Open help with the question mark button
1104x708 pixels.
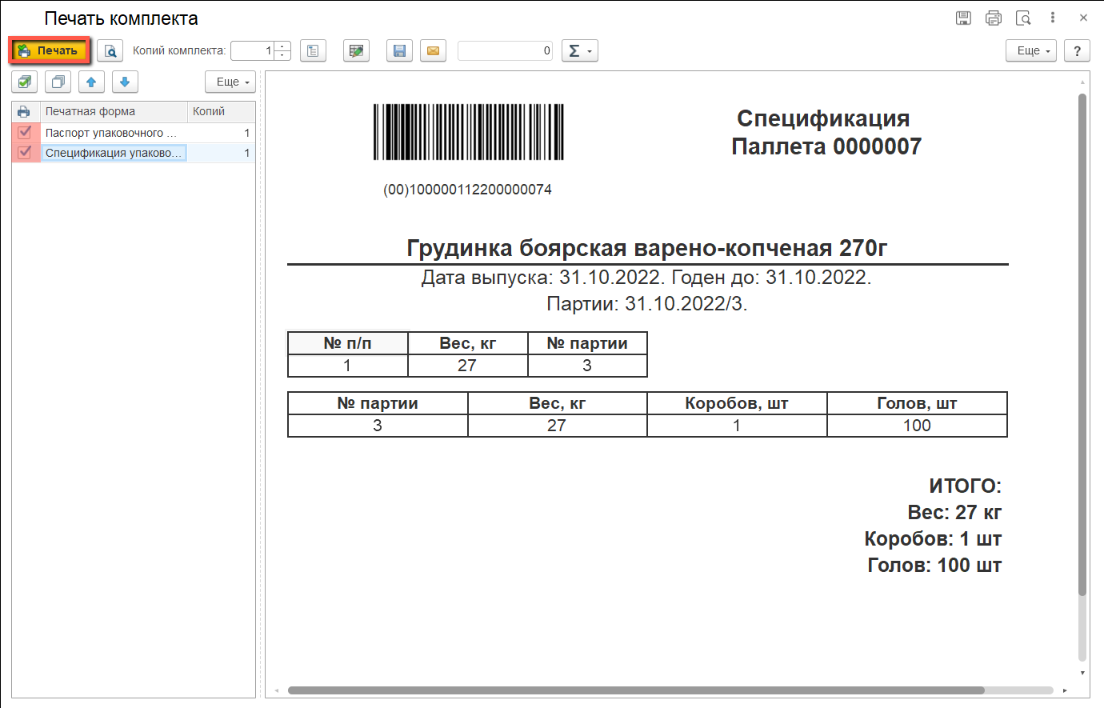pos(1076,50)
